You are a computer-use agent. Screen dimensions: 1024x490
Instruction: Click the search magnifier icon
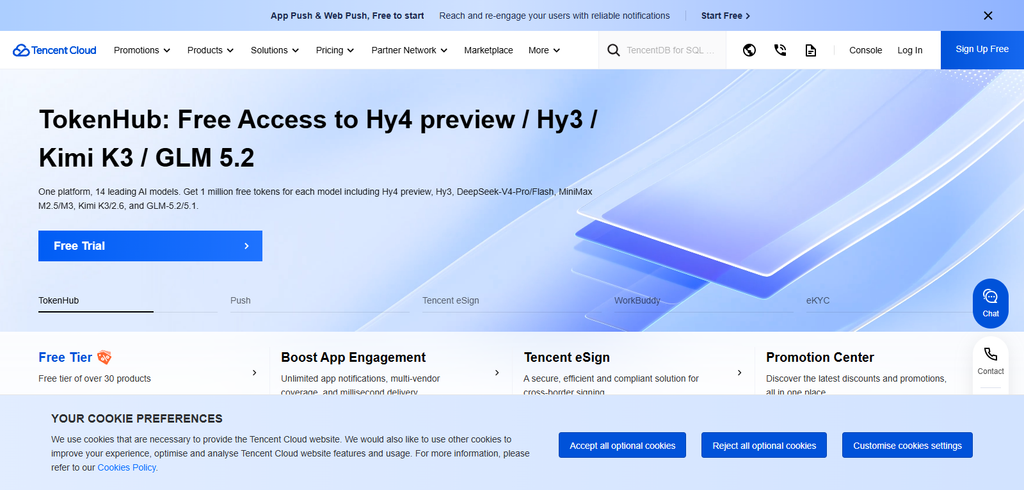pyautogui.click(x=613, y=50)
